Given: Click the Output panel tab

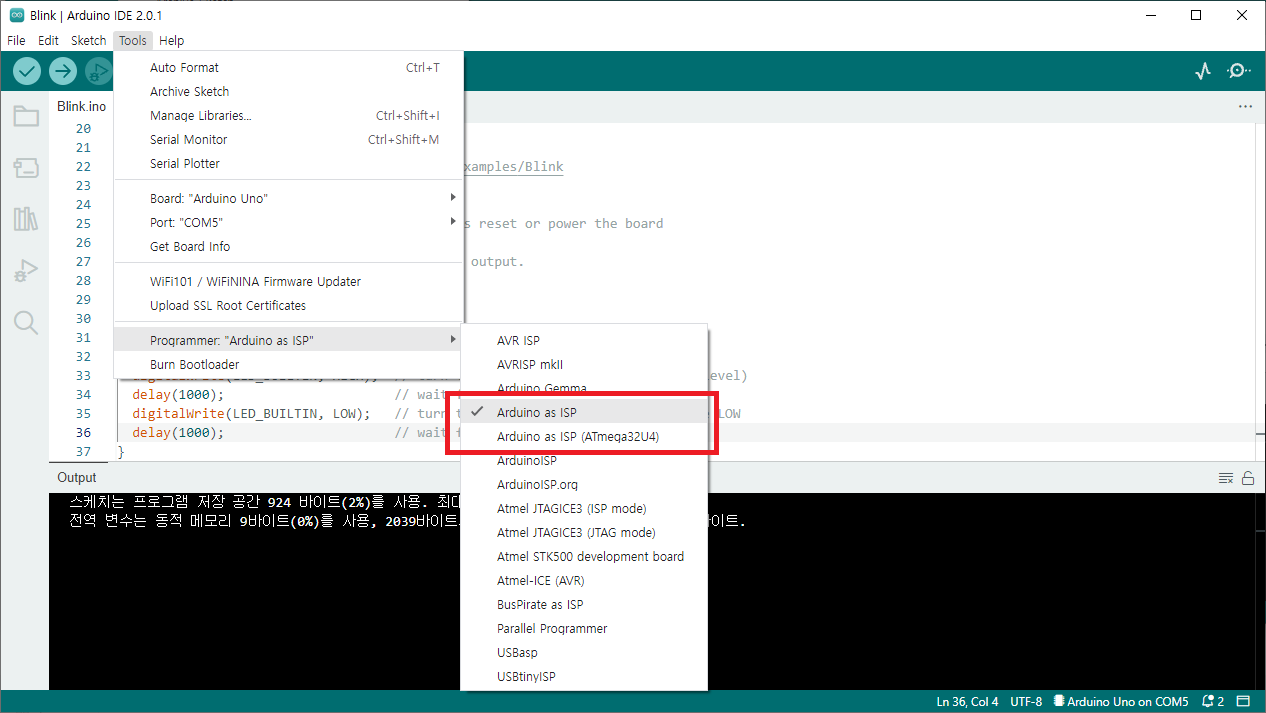Looking at the screenshot, I should (77, 478).
